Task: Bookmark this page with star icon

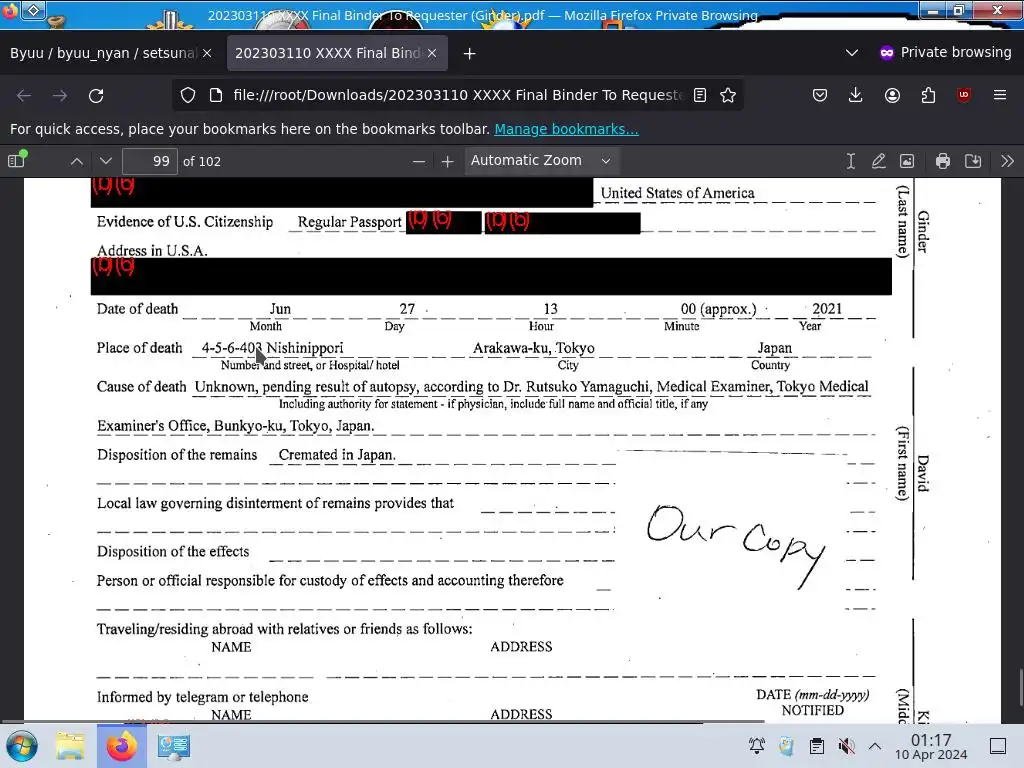Action: point(728,95)
